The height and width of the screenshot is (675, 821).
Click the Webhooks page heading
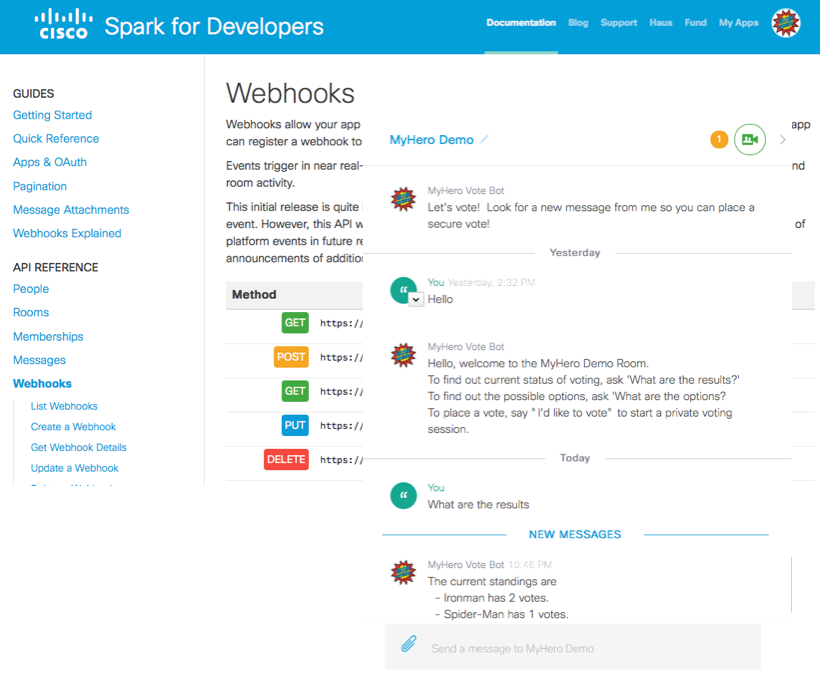tap(290, 94)
